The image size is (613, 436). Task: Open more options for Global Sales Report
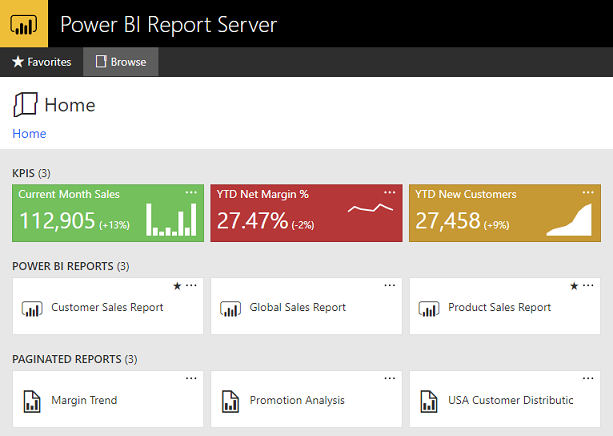(390, 285)
